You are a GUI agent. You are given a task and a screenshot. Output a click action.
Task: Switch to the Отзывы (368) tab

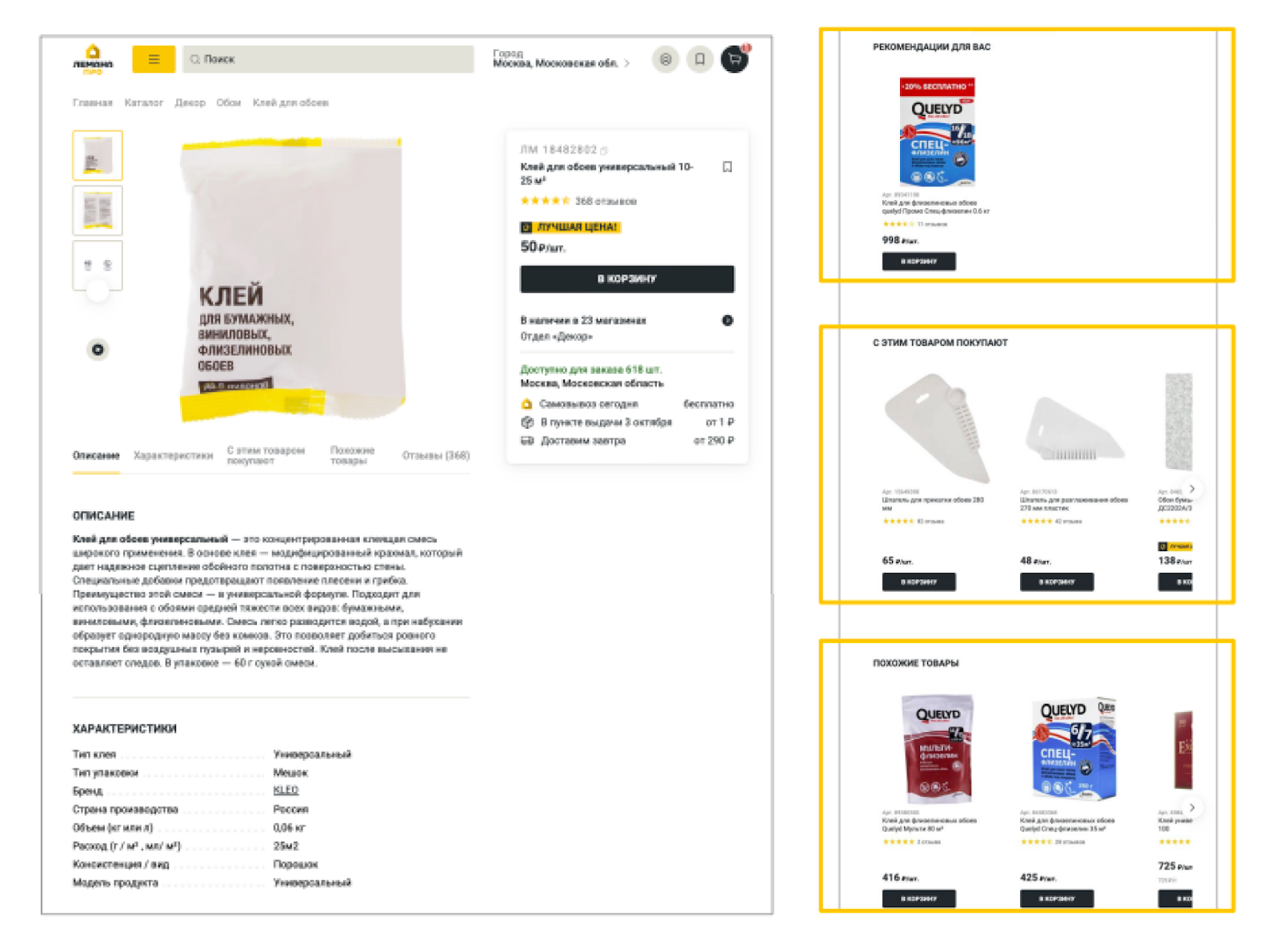(436, 455)
